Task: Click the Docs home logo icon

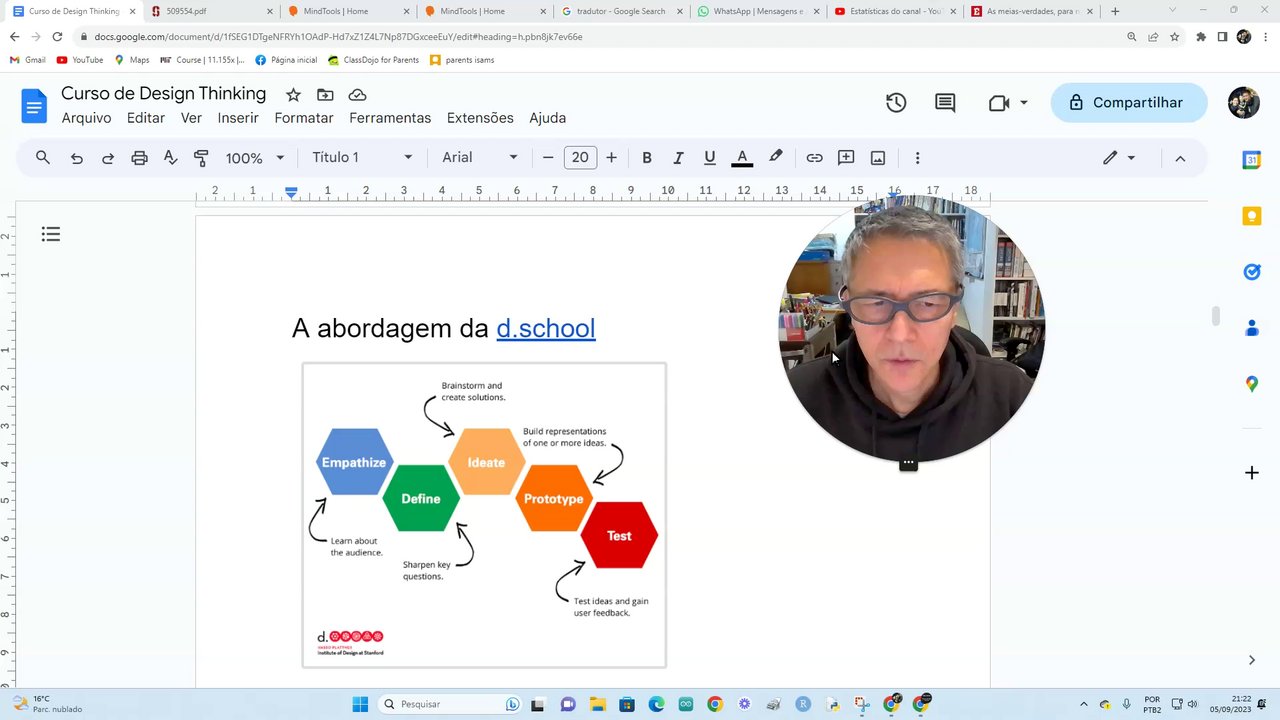Action: click(34, 105)
